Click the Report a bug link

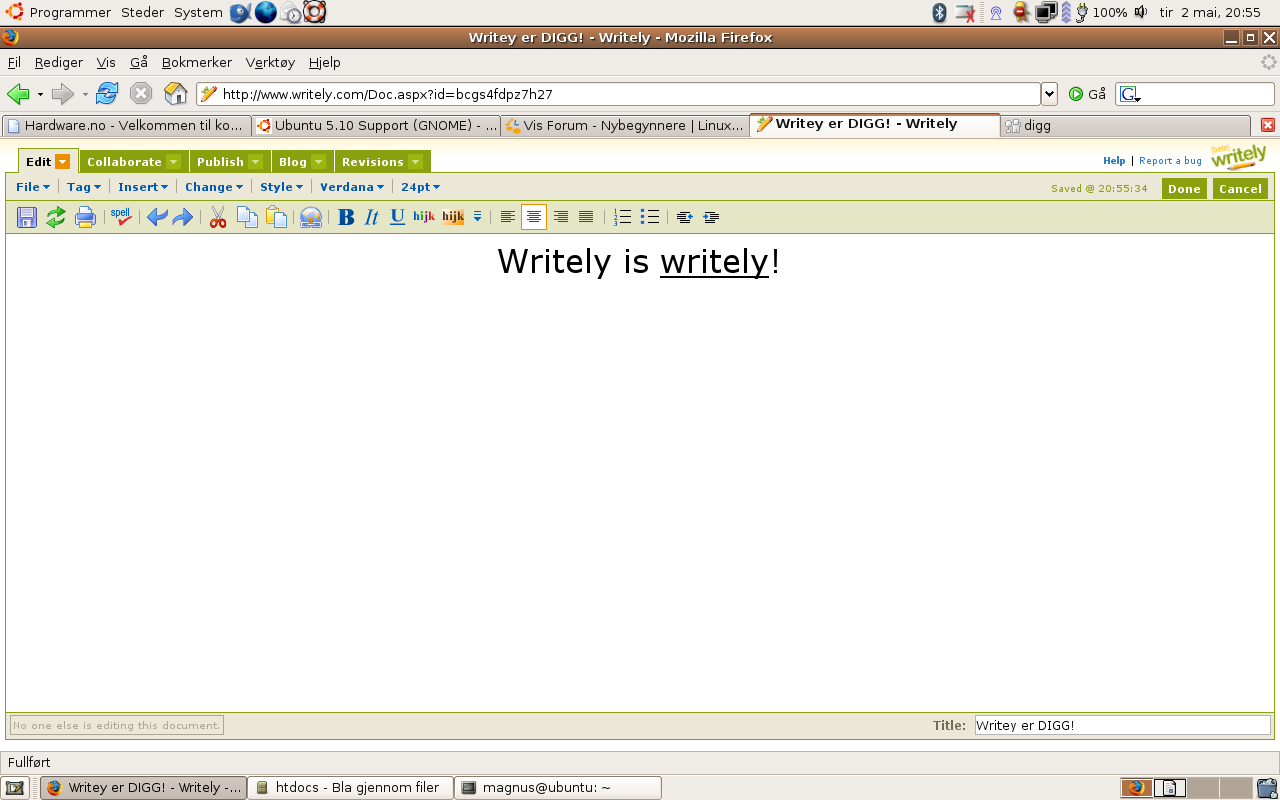[1170, 160]
